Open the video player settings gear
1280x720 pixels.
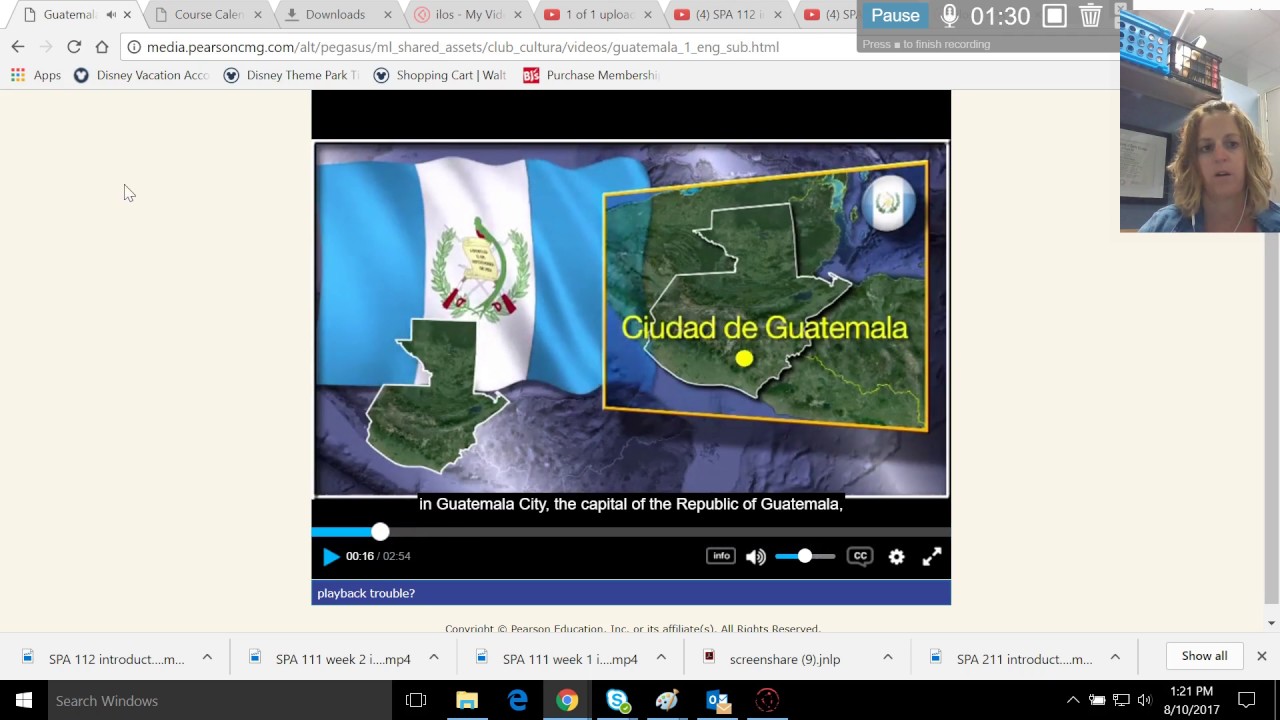tap(897, 557)
